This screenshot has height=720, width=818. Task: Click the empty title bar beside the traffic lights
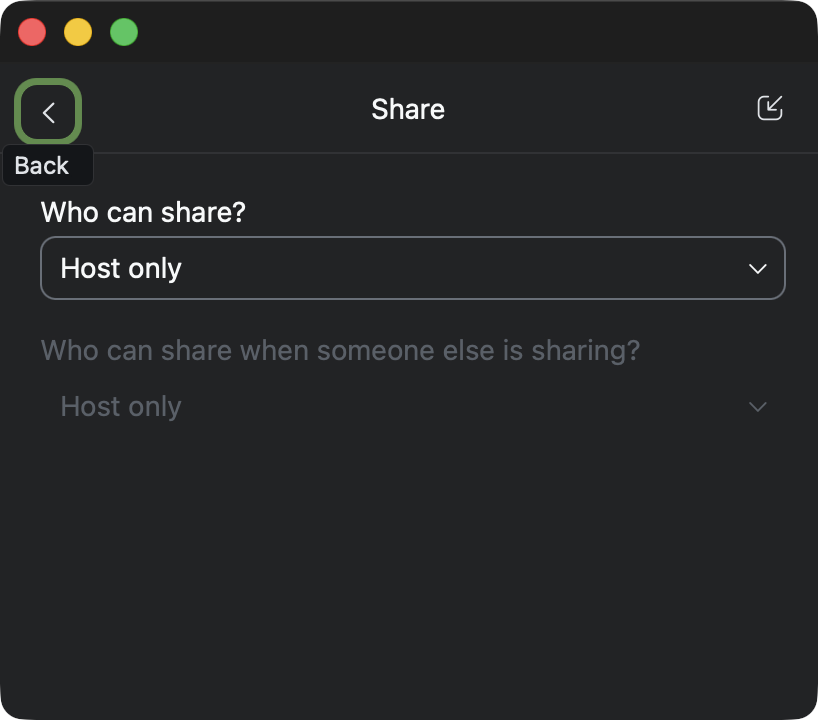[450, 32]
